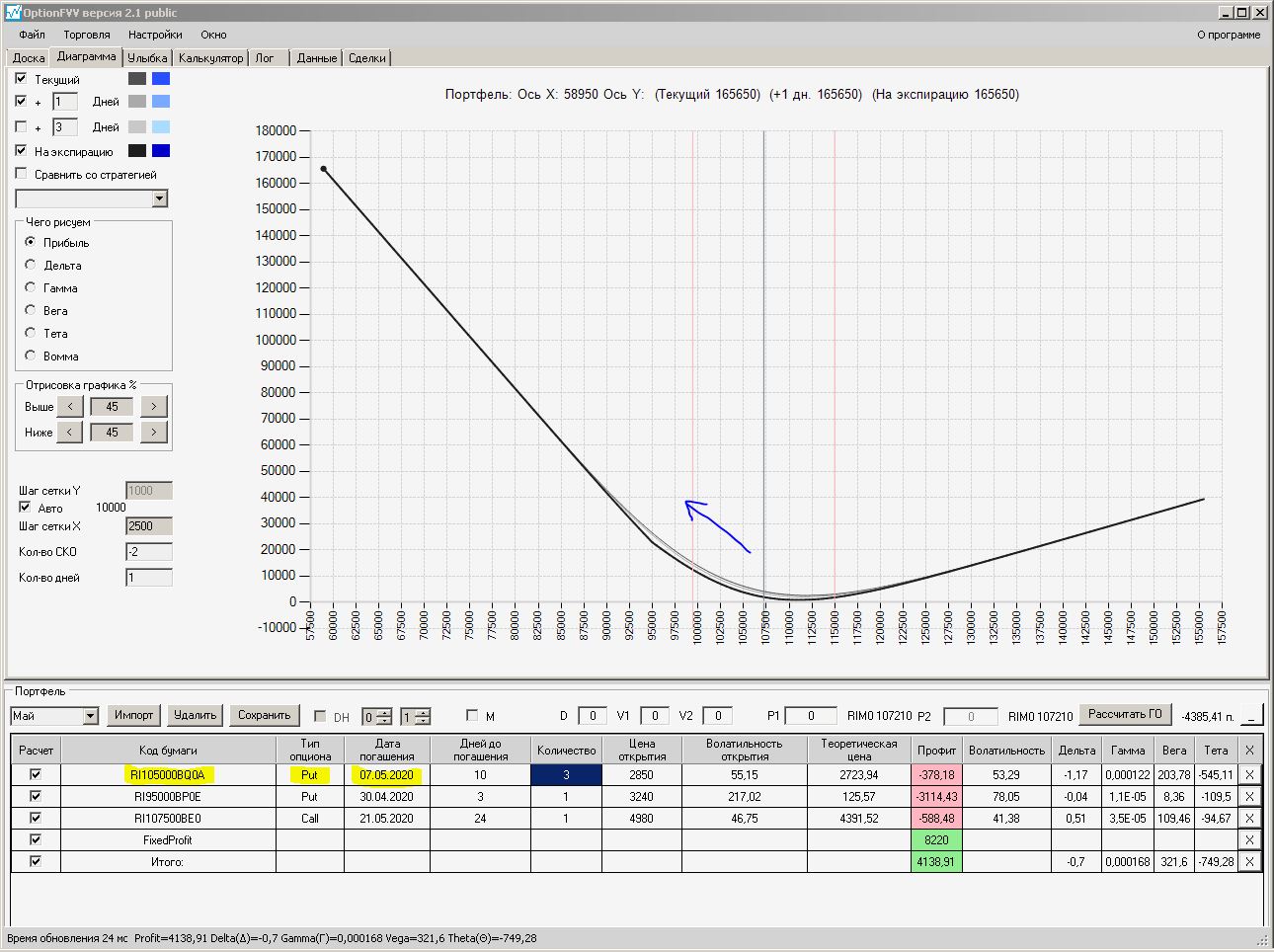Remove the RI95000BP0E position using its X
Viewport: 1274px width, 952px height.
(x=1249, y=797)
